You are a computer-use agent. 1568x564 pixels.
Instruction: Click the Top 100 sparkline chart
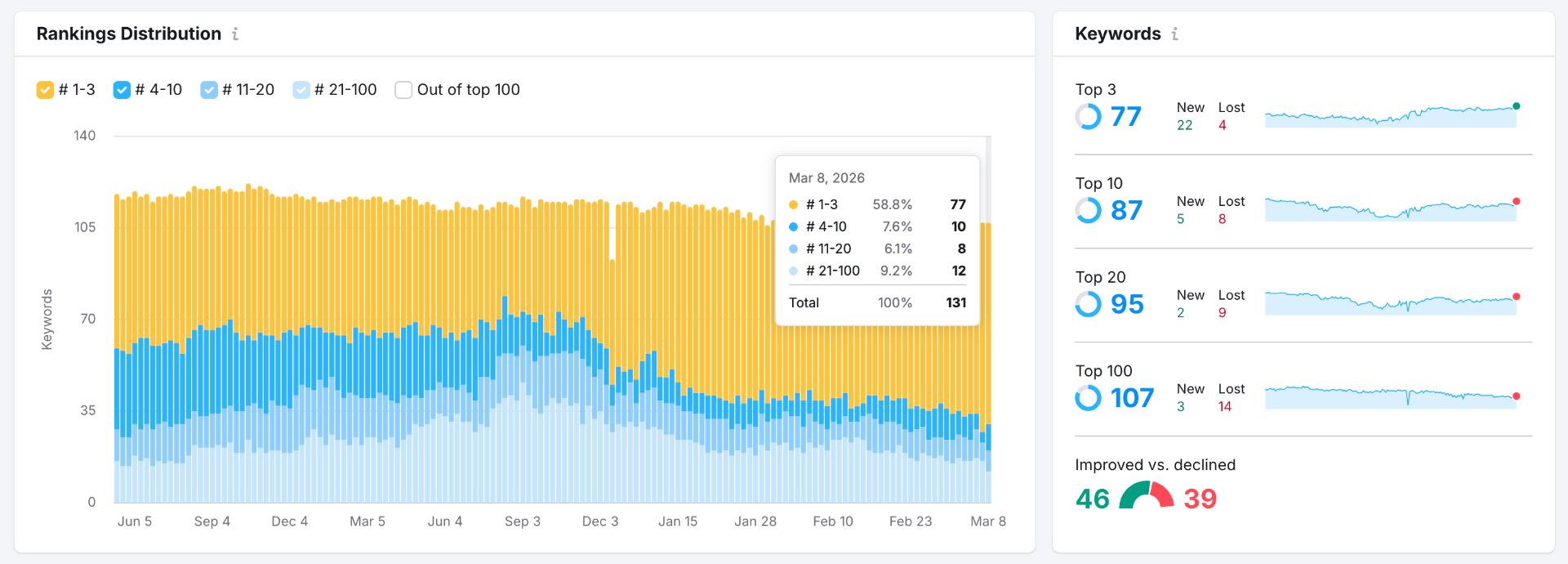1391,397
